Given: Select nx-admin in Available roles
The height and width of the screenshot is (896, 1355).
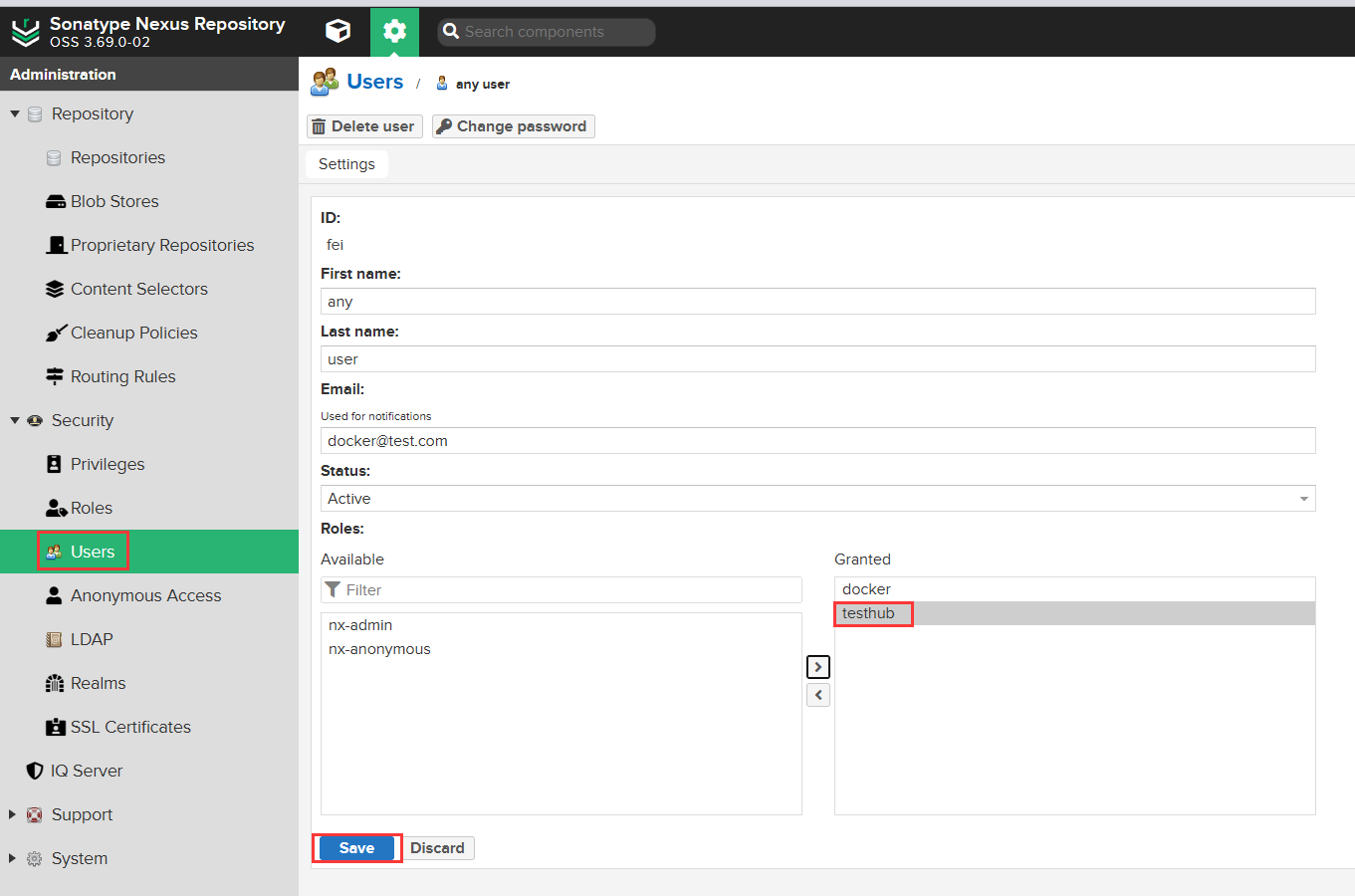Looking at the screenshot, I should [x=562, y=625].
